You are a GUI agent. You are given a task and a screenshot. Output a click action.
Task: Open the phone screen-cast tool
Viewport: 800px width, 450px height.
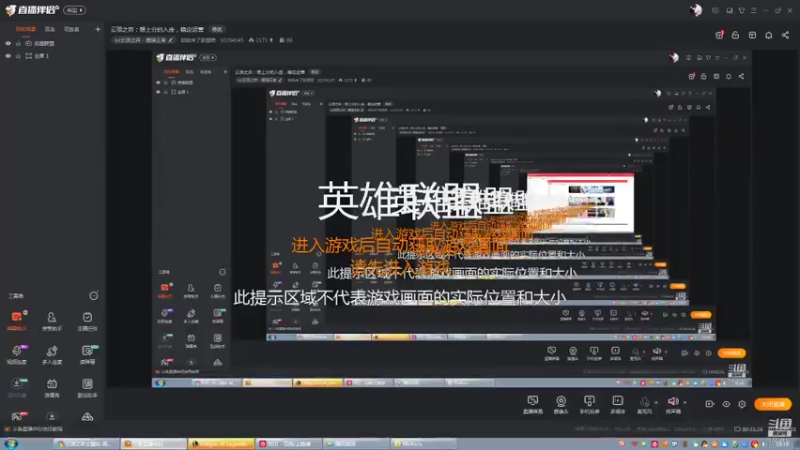(589, 404)
